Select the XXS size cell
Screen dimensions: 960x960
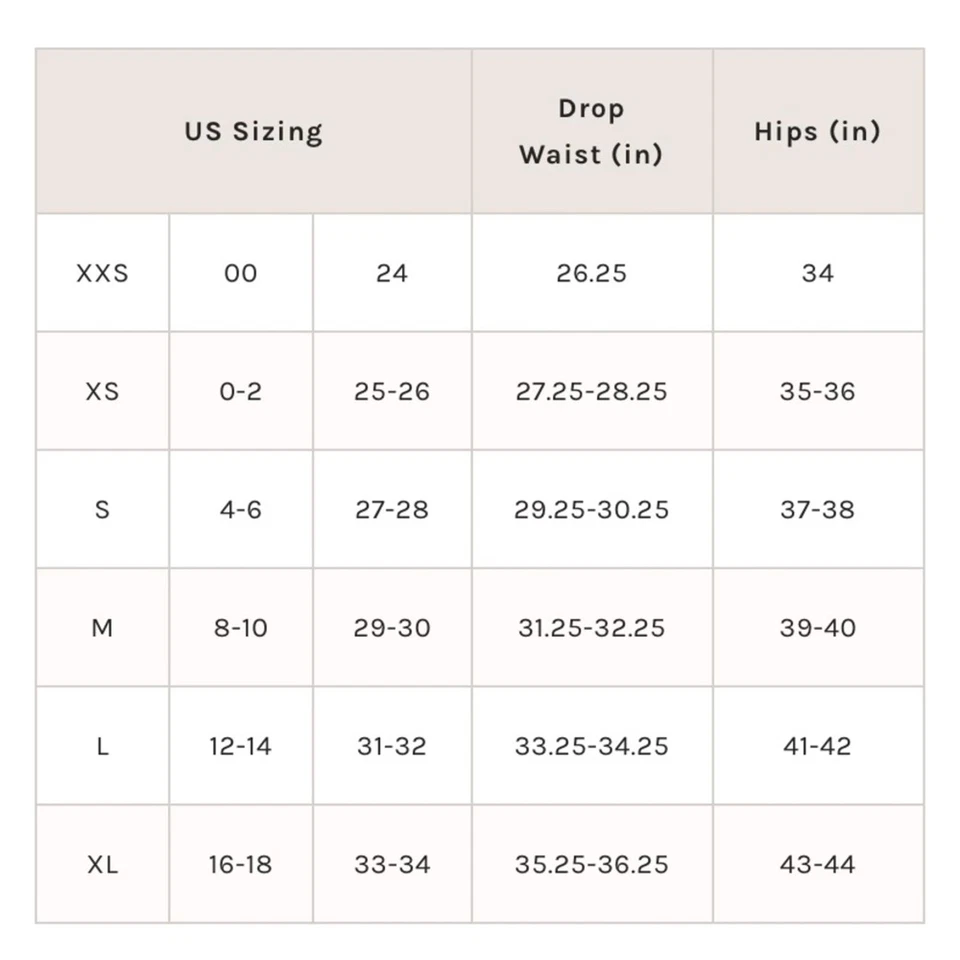102,273
